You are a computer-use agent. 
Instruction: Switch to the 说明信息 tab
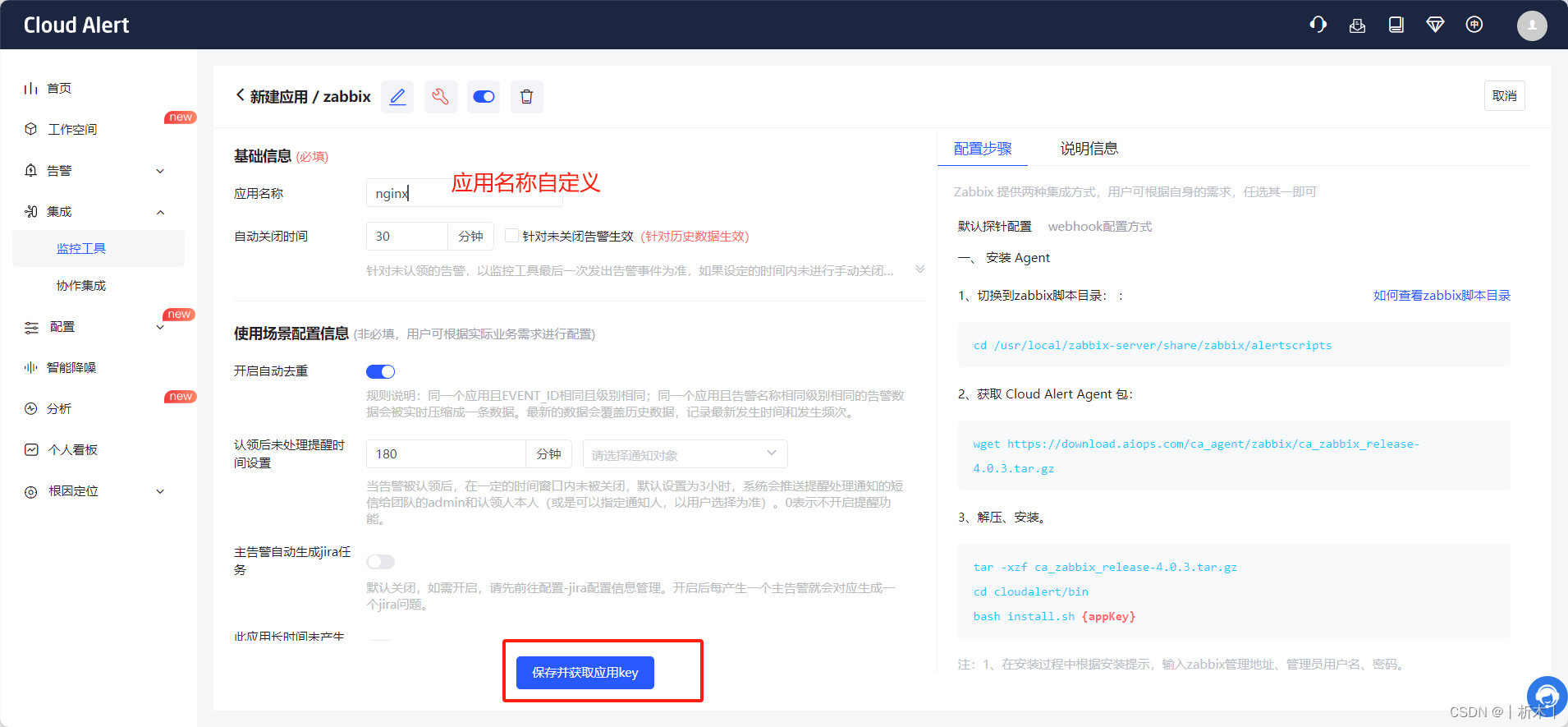pyautogui.click(x=1089, y=149)
